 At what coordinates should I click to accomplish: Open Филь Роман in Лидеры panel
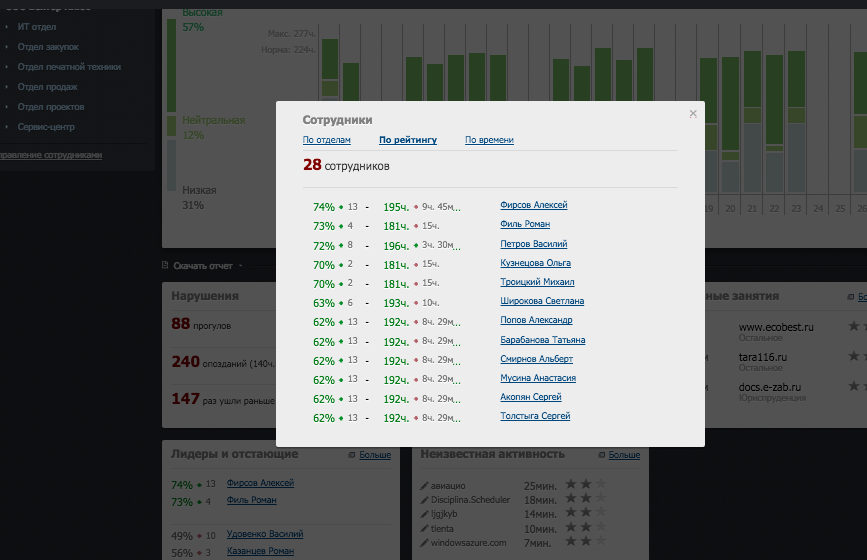point(252,500)
